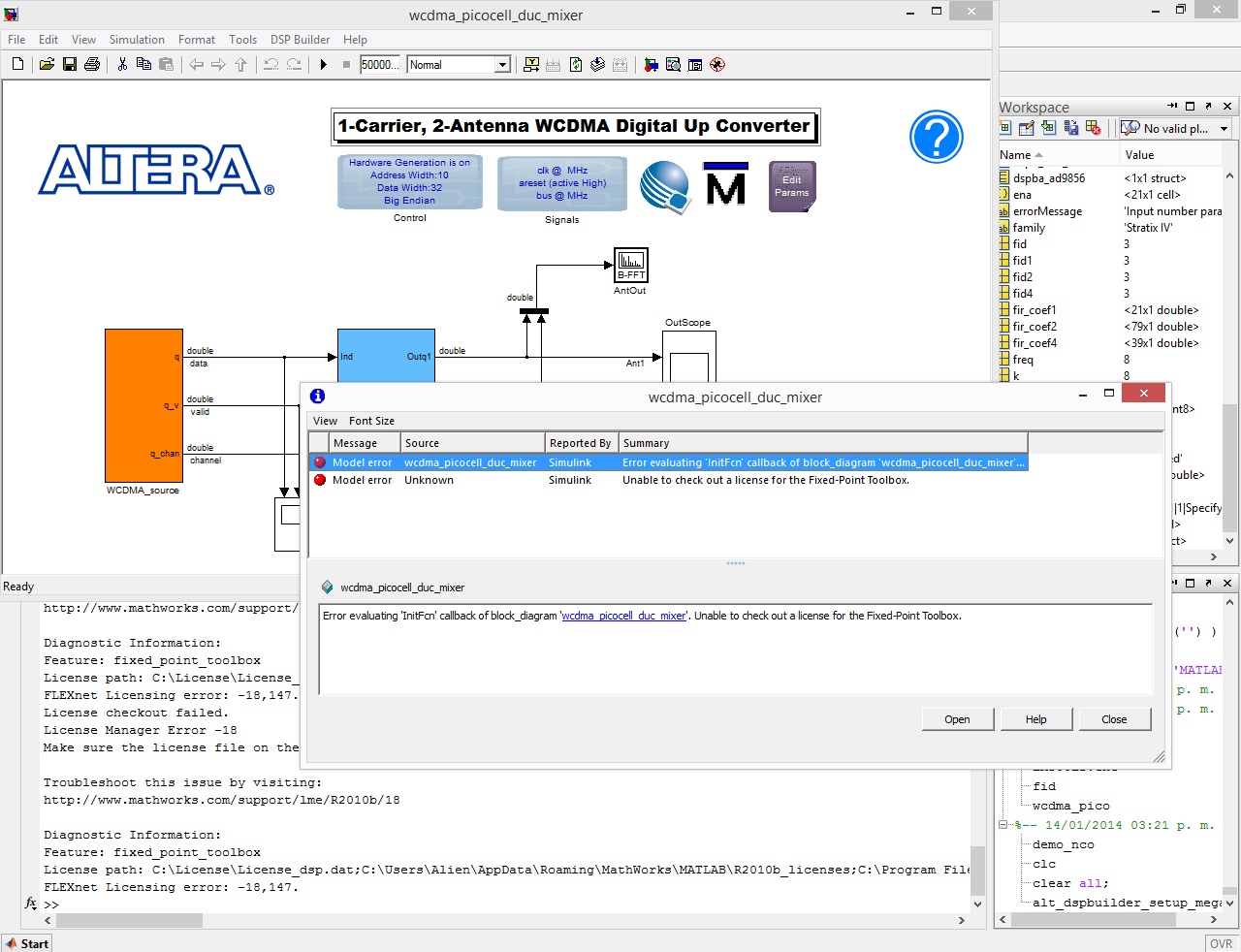
Task: Open the Font Size menu in error dialog
Action: [x=371, y=421]
